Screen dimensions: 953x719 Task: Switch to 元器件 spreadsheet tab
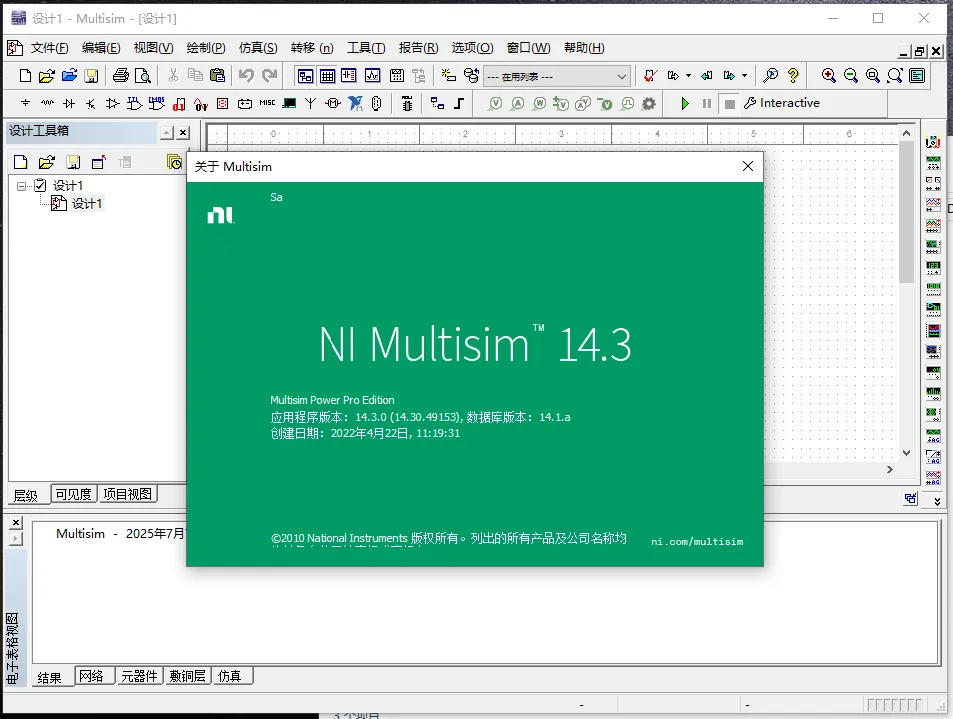[x=139, y=676]
